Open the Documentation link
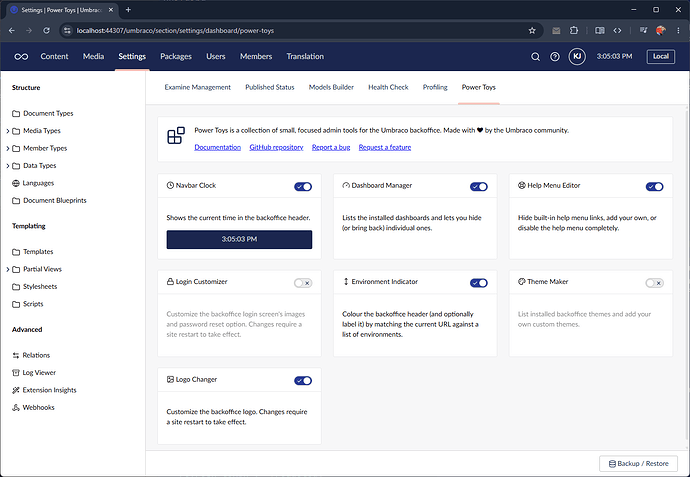The image size is (690, 477). (217, 147)
